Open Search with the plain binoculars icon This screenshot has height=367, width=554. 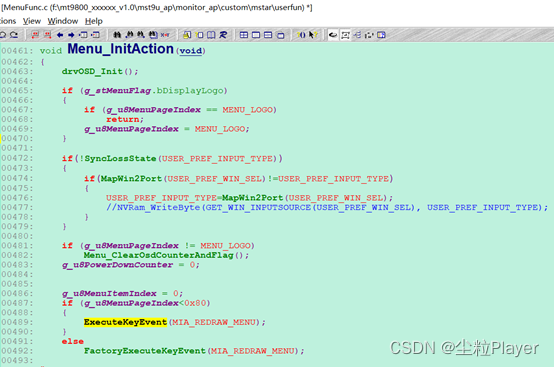117,35
